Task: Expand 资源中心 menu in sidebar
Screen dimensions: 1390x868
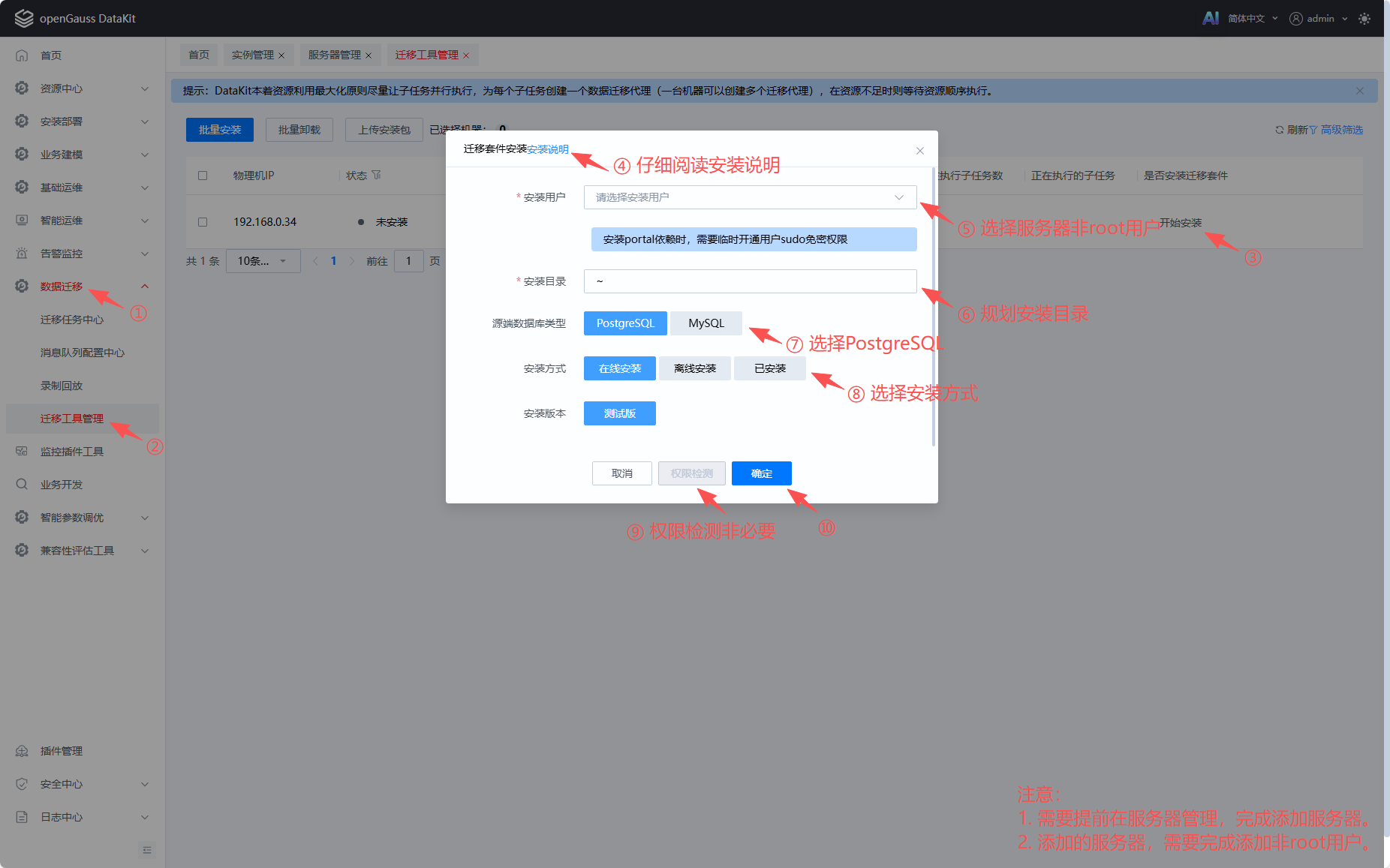Action: (83, 89)
